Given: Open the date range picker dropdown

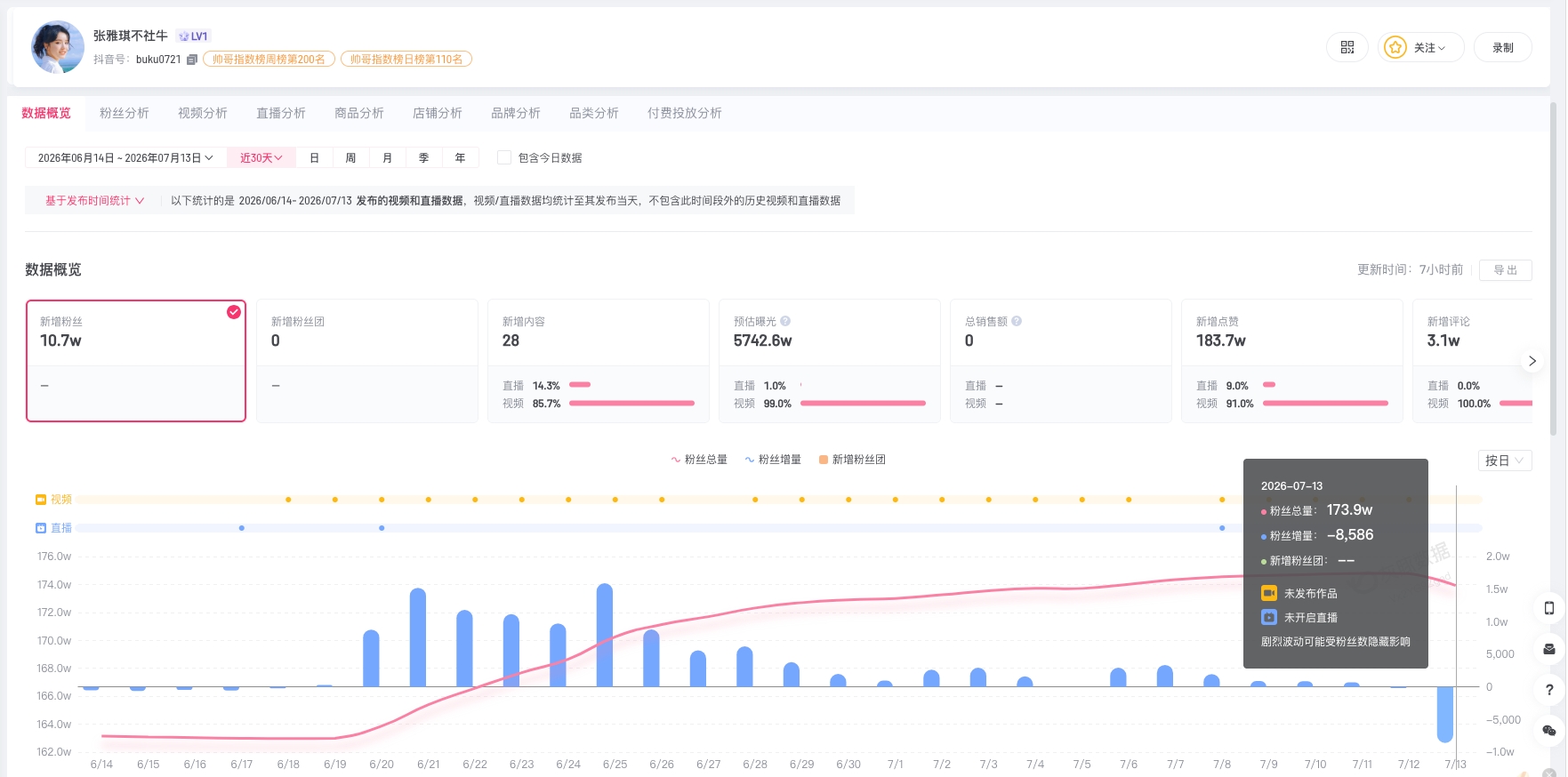Looking at the screenshot, I should pyautogui.click(x=125, y=157).
